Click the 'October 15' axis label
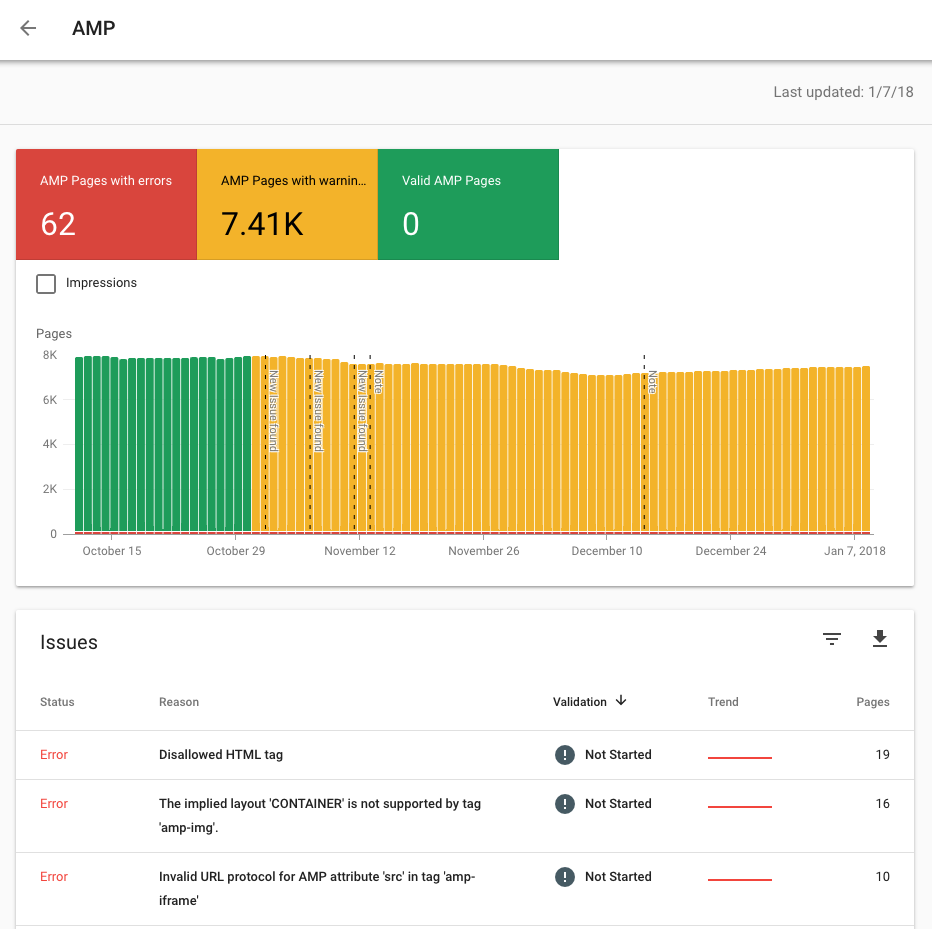The width and height of the screenshot is (932, 929). (112, 551)
